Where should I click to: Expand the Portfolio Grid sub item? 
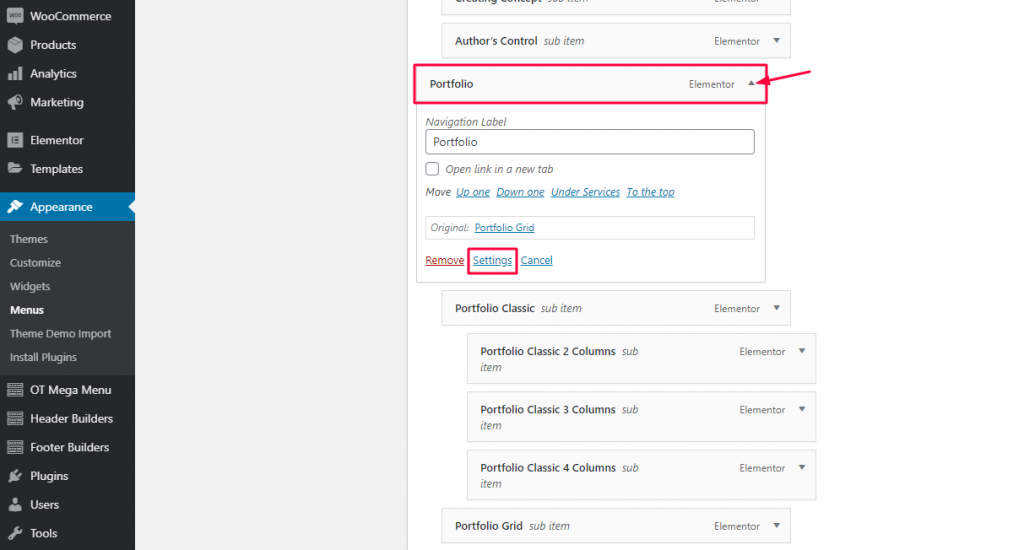(x=776, y=525)
